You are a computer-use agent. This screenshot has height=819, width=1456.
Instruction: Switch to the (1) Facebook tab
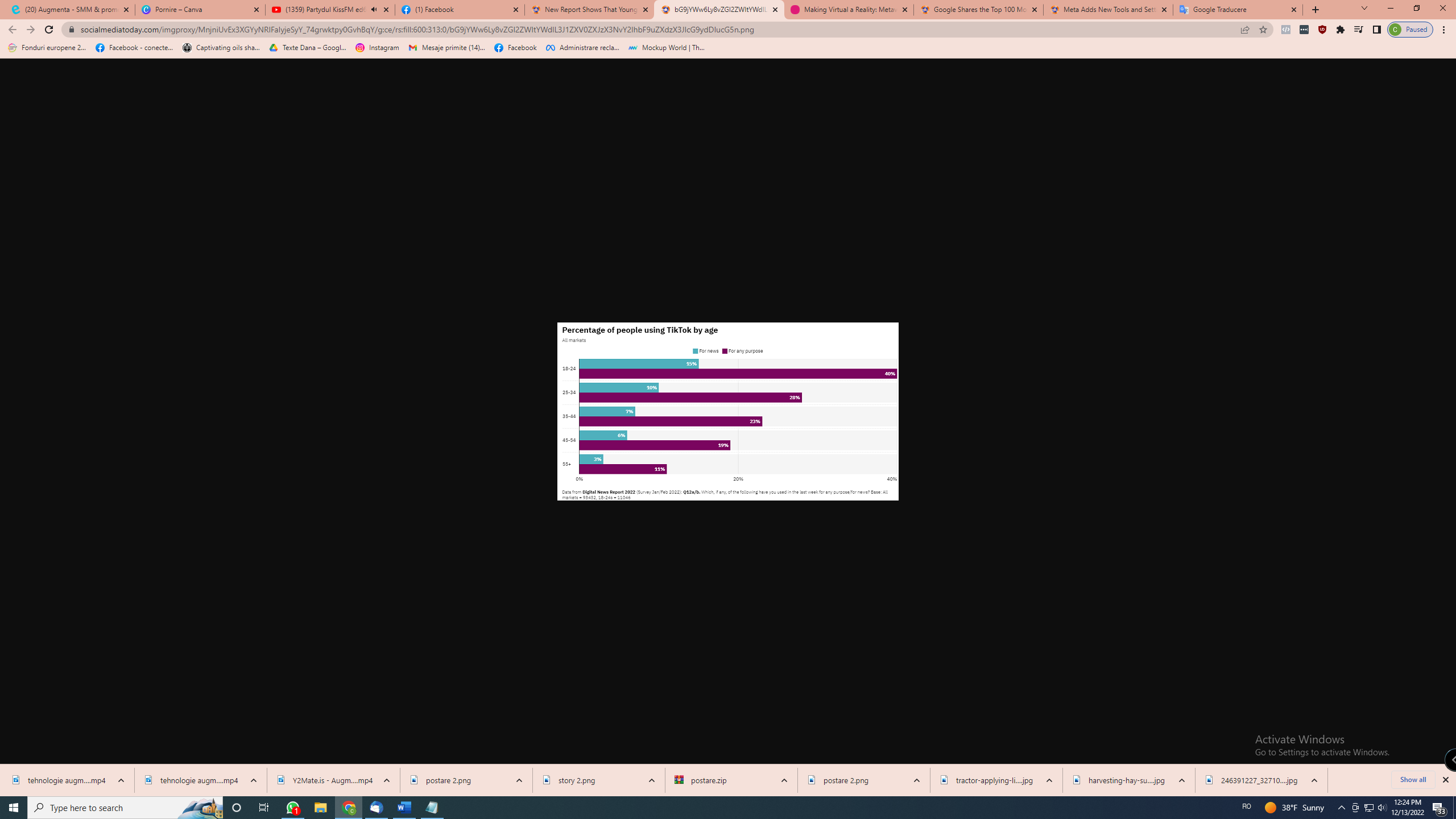tap(458, 10)
